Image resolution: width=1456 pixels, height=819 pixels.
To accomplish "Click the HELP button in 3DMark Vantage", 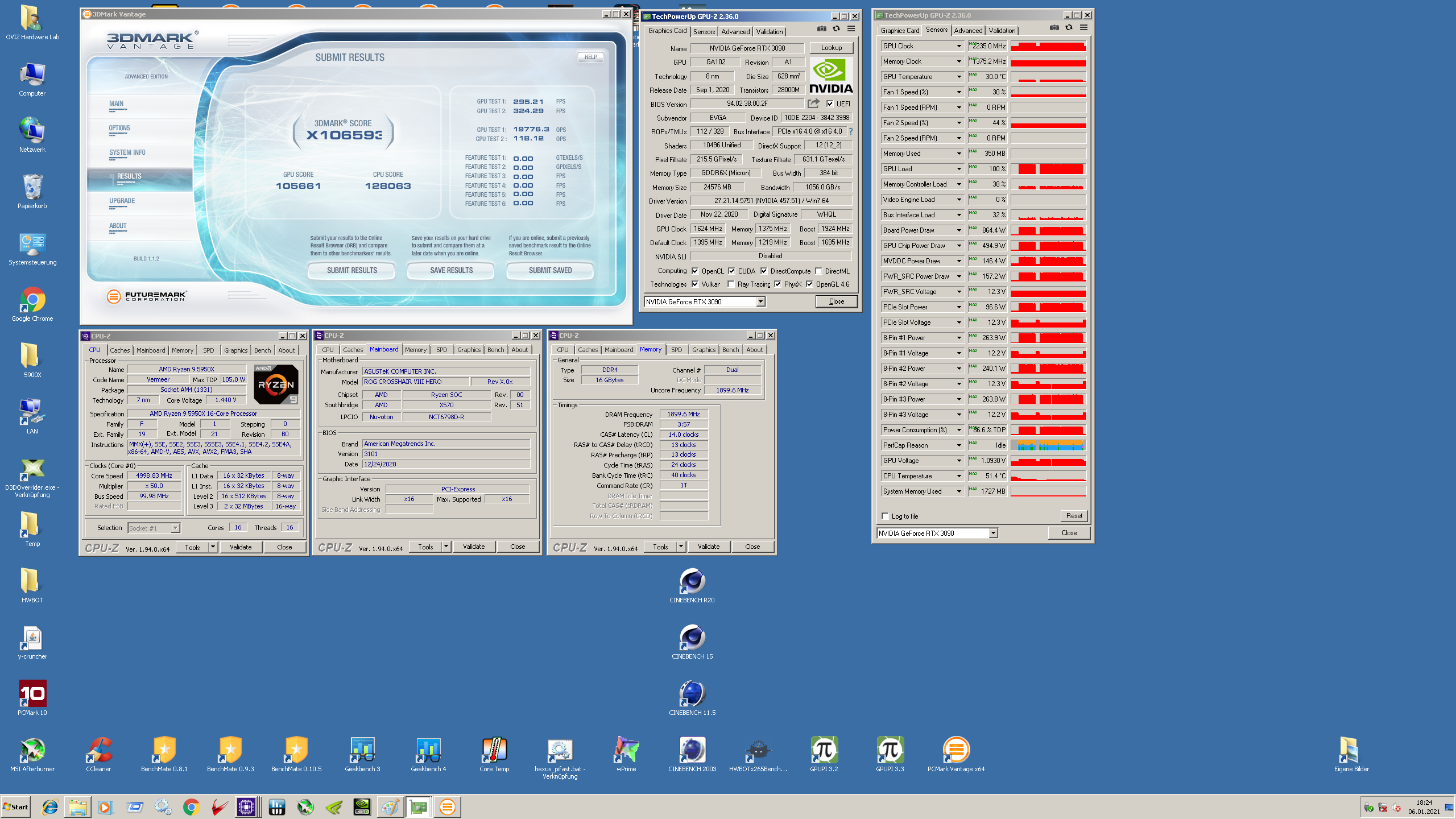I will click(x=590, y=57).
